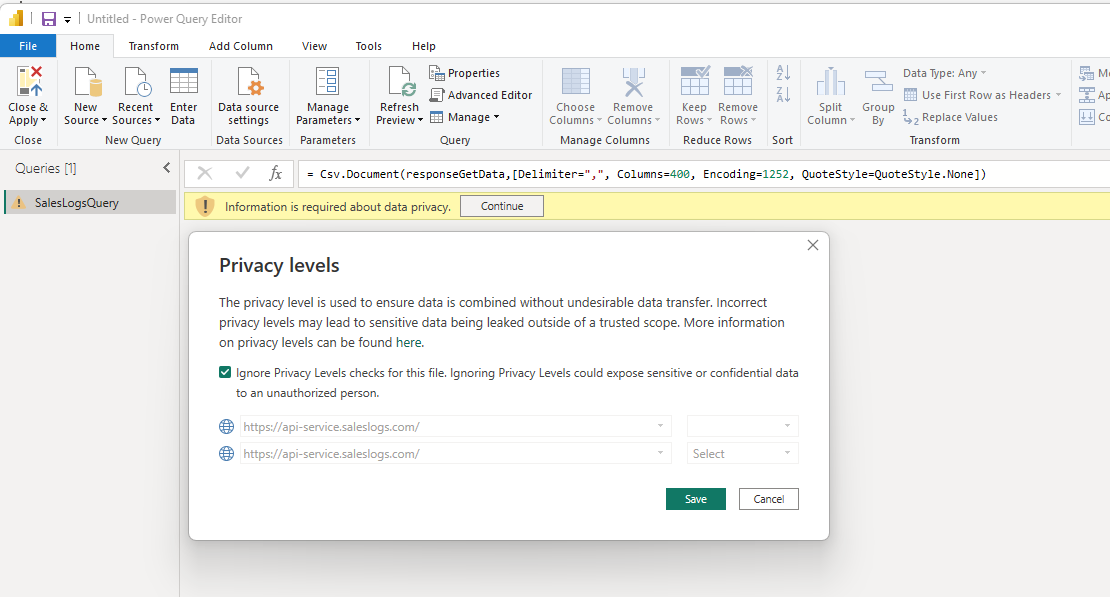Open the Select privacy level dropdown
The height and width of the screenshot is (597, 1110).
(x=742, y=454)
